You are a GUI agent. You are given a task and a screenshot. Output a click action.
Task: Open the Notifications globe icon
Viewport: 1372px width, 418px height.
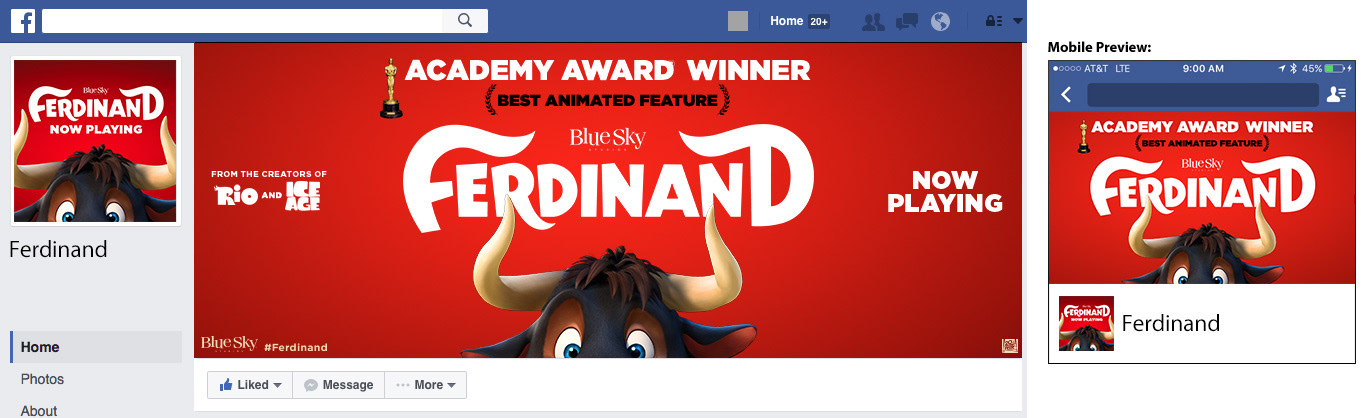(x=940, y=21)
